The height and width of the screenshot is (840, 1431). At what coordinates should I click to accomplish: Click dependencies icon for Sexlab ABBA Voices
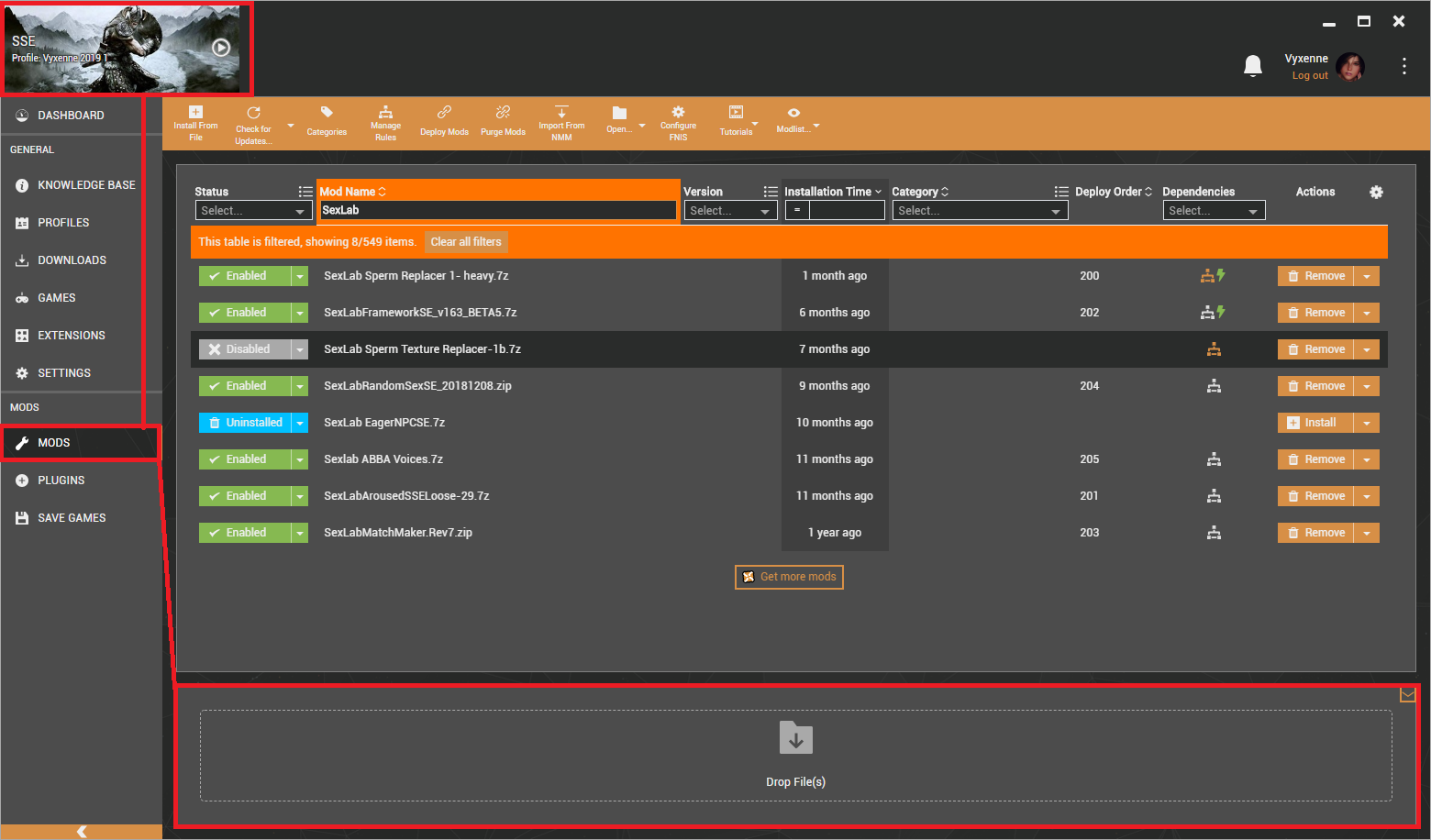(1214, 459)
